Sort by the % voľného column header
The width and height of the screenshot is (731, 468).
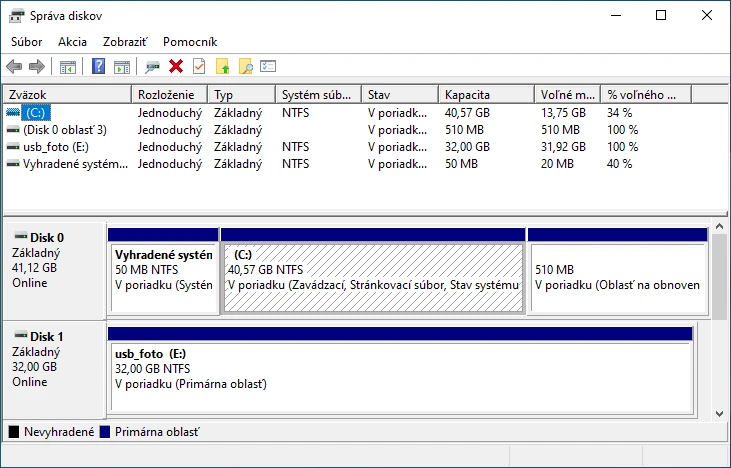click(x=646, y=95)
